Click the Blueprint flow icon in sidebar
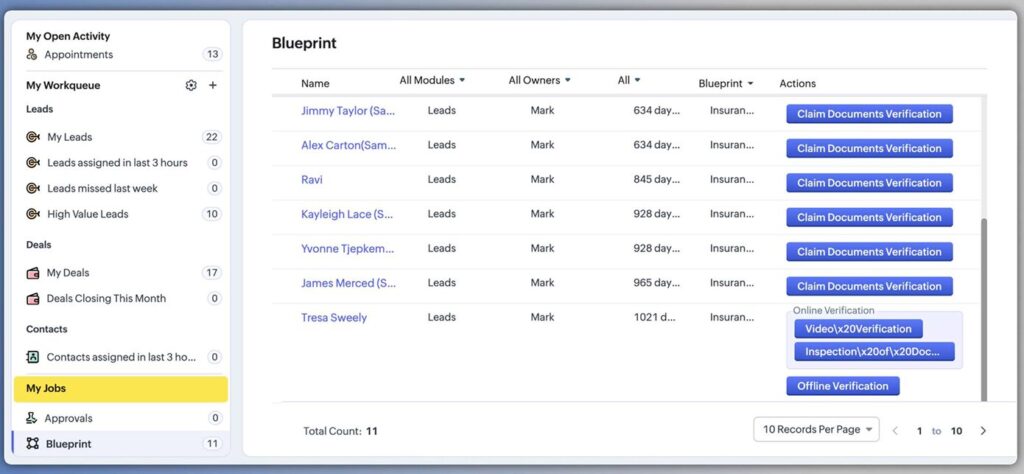This screenshot has width=1024, height=474. (x=33, y=444)
